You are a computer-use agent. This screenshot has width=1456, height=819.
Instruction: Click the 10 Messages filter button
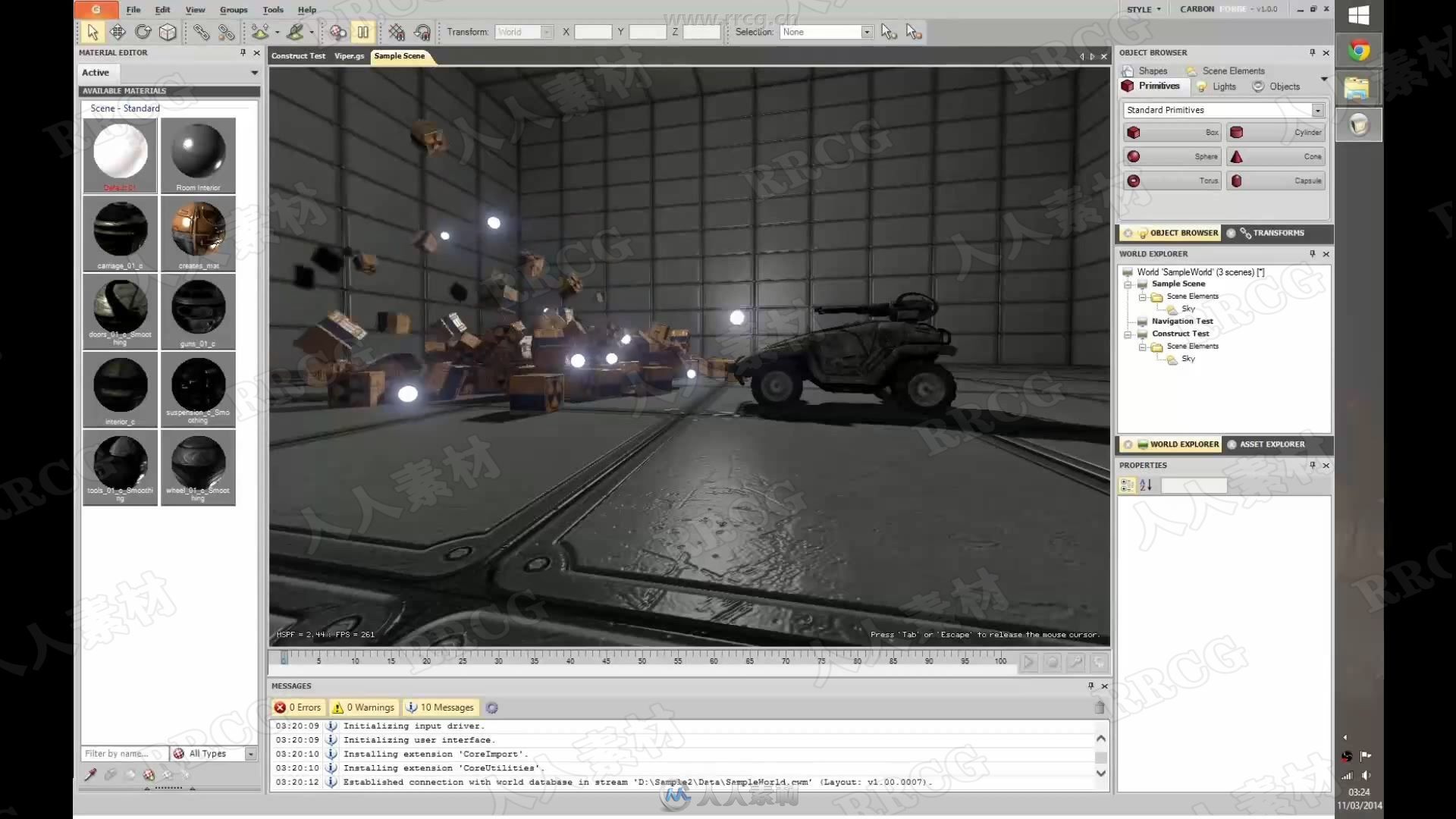[x=440, y=707]
